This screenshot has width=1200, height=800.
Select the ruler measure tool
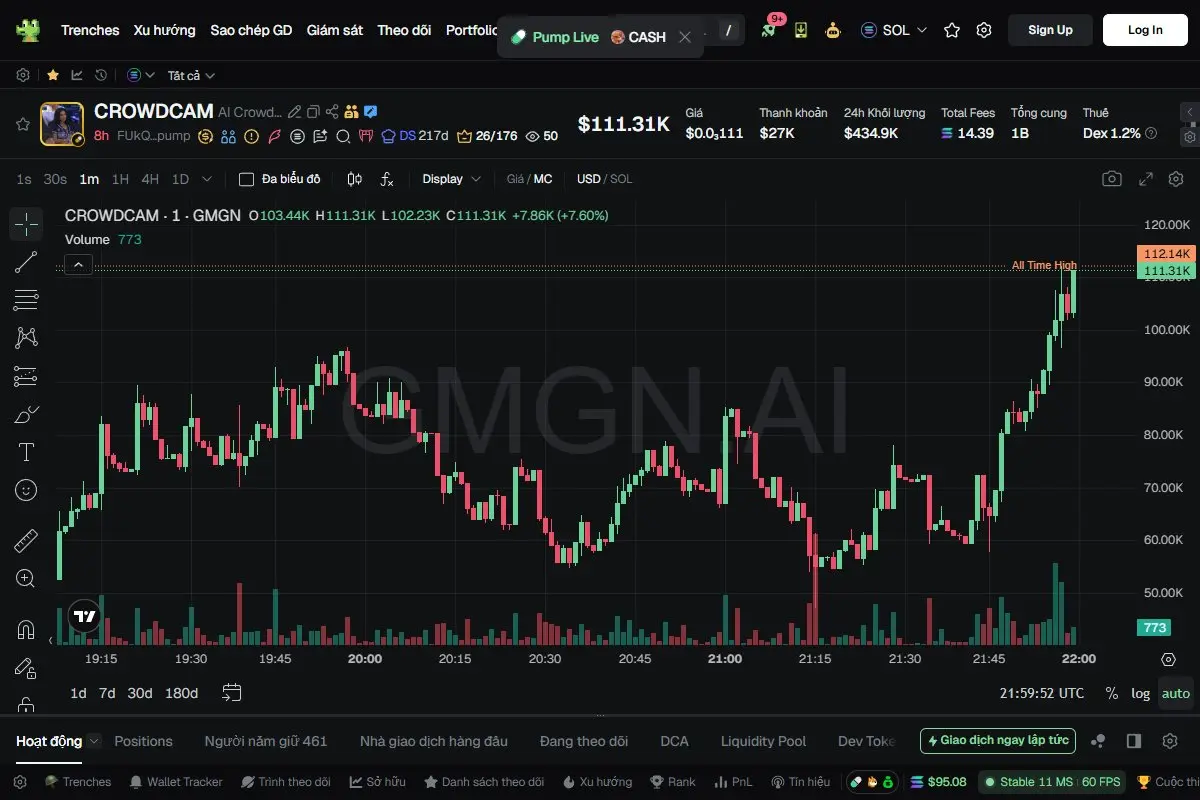point(26,541)
